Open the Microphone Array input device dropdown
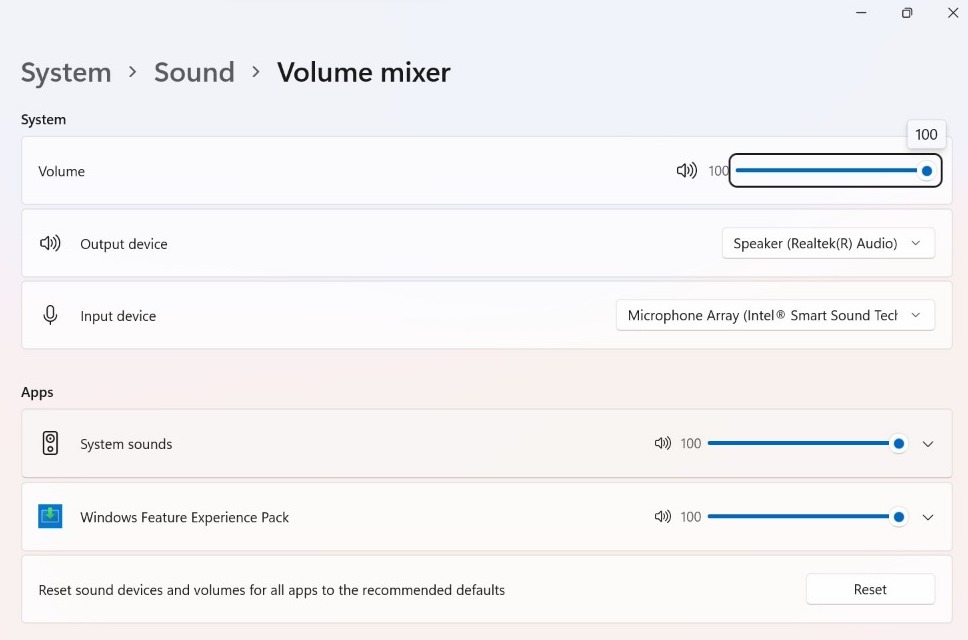This screenshot has height=640, width=968. pyautogui.click(x=774, y=315)
